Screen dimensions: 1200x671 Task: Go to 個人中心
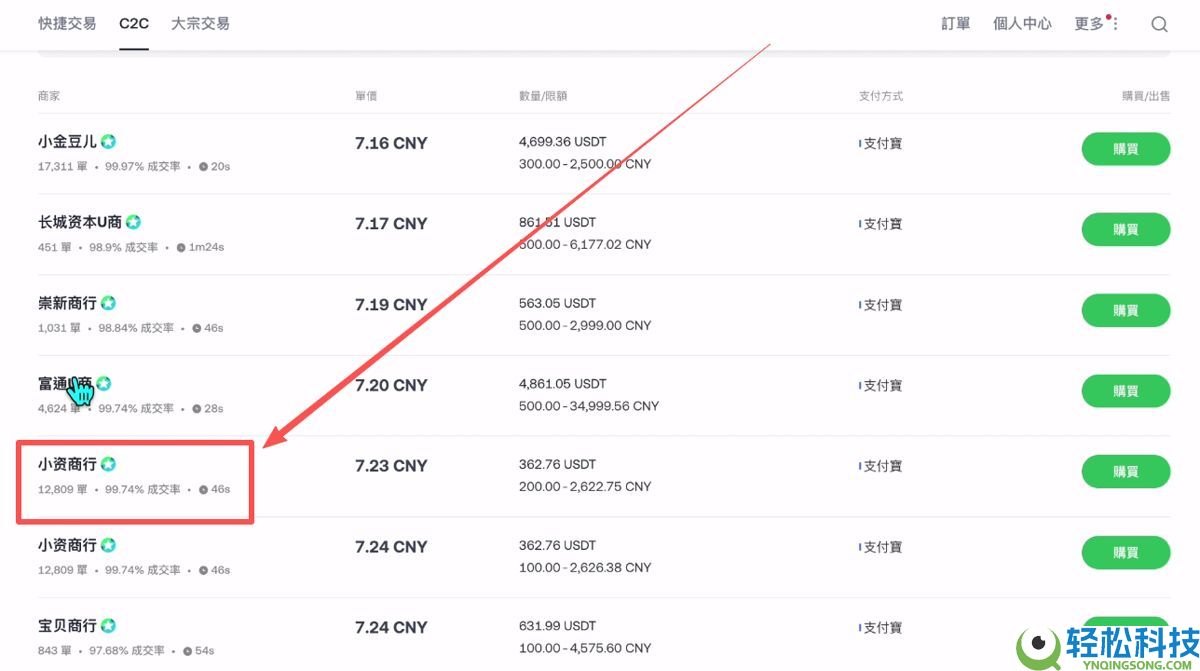(x=1022, y=24)
